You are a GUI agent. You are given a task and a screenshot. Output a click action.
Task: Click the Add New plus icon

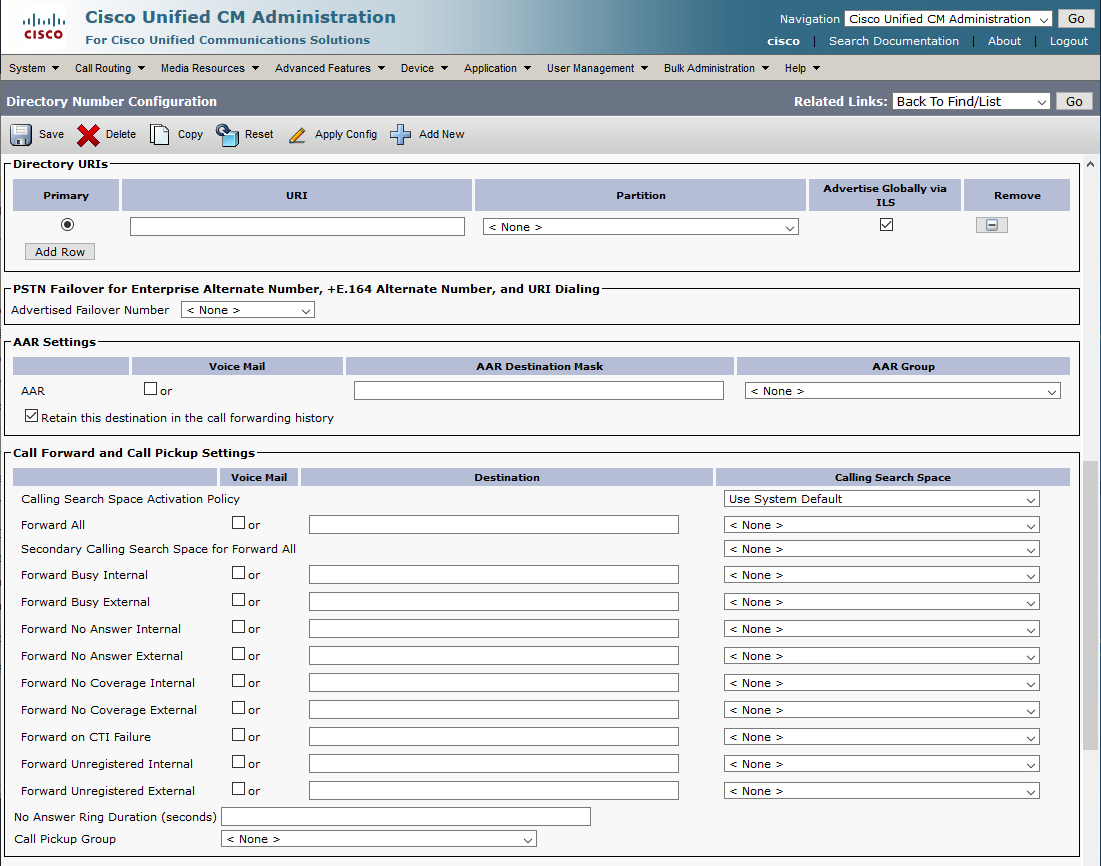click(401, 135)
